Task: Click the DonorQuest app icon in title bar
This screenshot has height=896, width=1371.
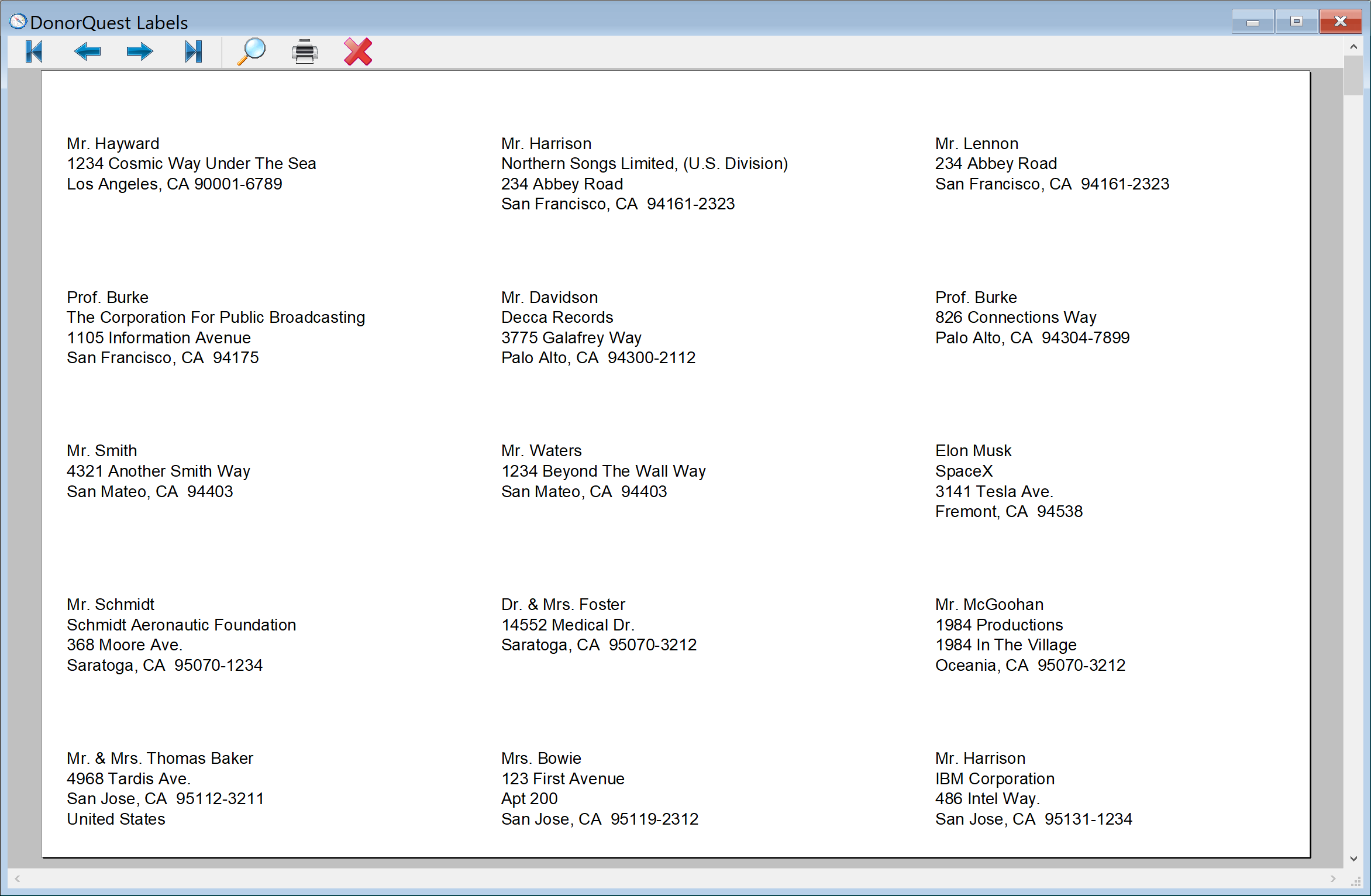Action: pyautogui.click(x=18, y=22)
